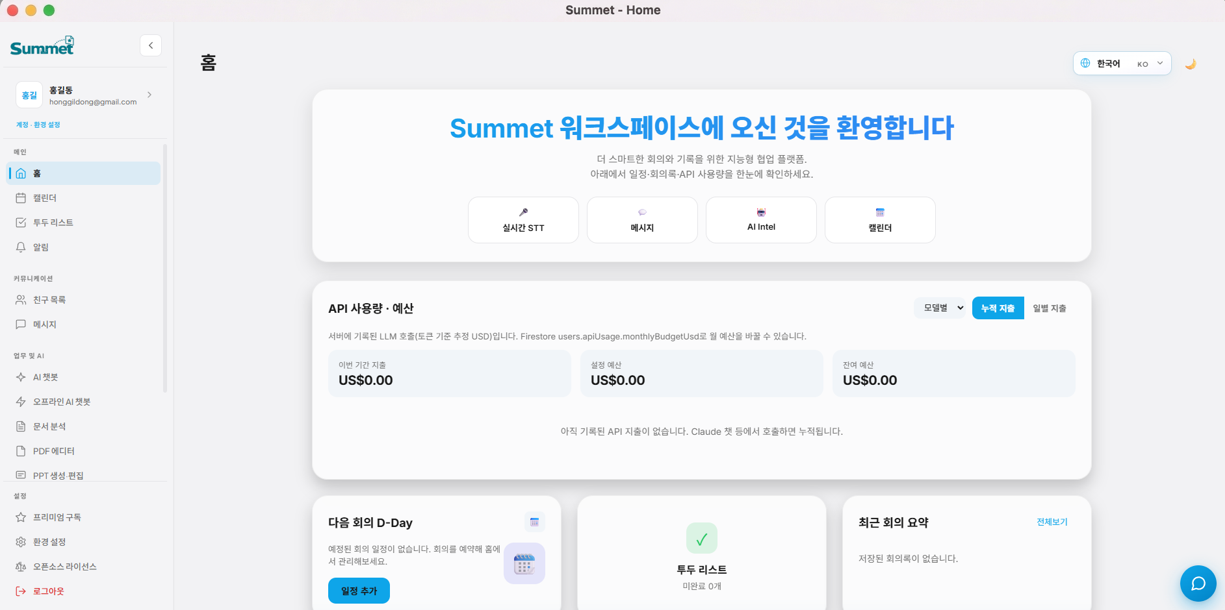The height and width of the screenshot is (610, 1225).
Task: Toggle dark mode with the moon icon
Action: click(x=1190, y=62)
